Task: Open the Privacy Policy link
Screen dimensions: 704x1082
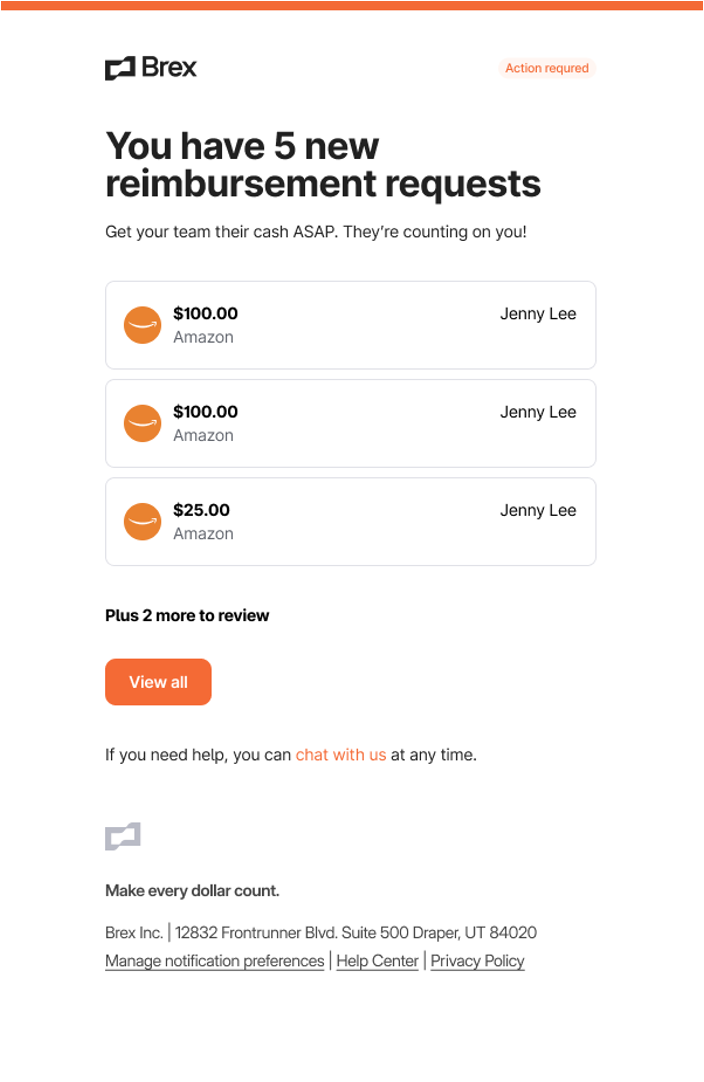Action: pyautogui.click(x=477, y=961)
